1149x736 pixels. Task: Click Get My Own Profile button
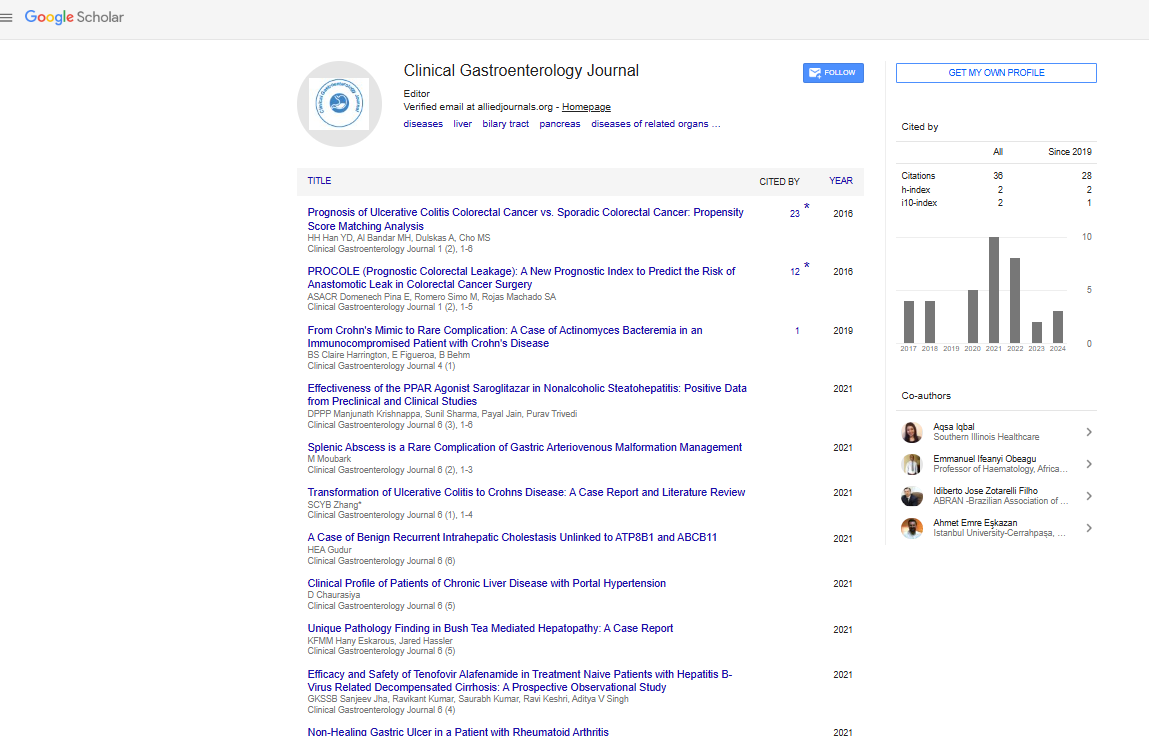pyautogui.click(x=995, y=73)
